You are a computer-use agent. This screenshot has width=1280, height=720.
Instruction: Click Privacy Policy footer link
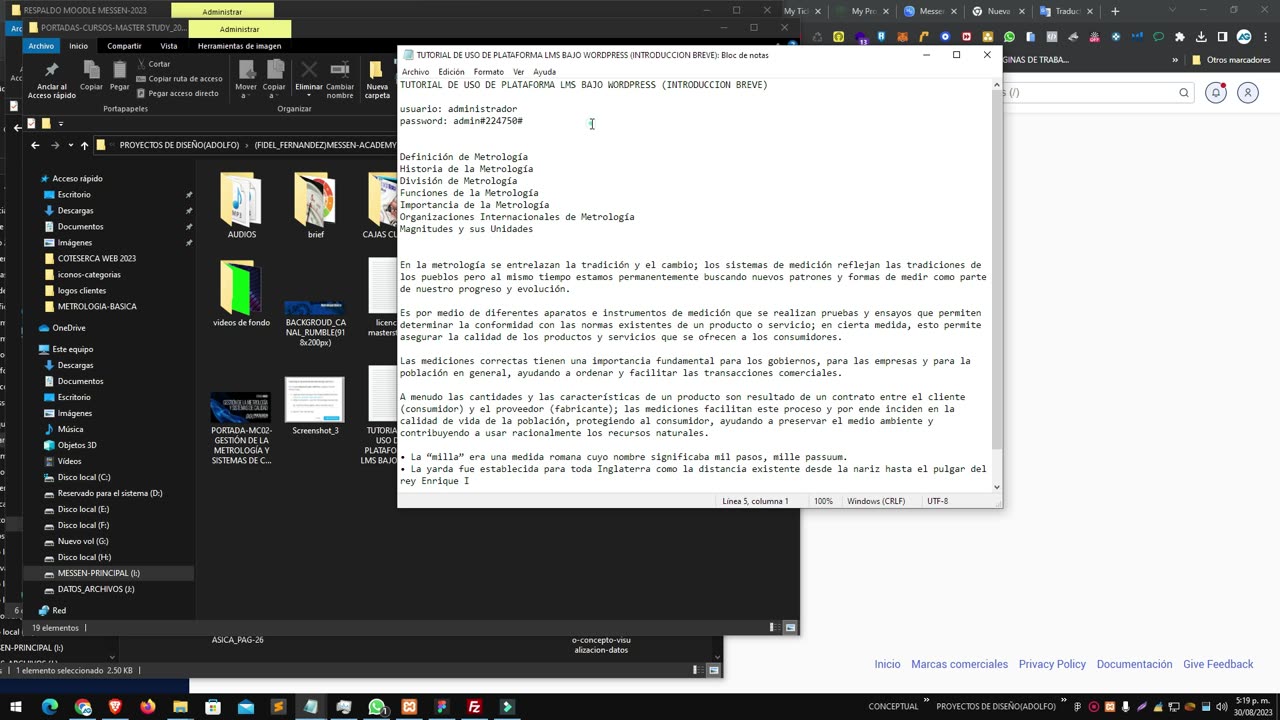[1052, 664]
